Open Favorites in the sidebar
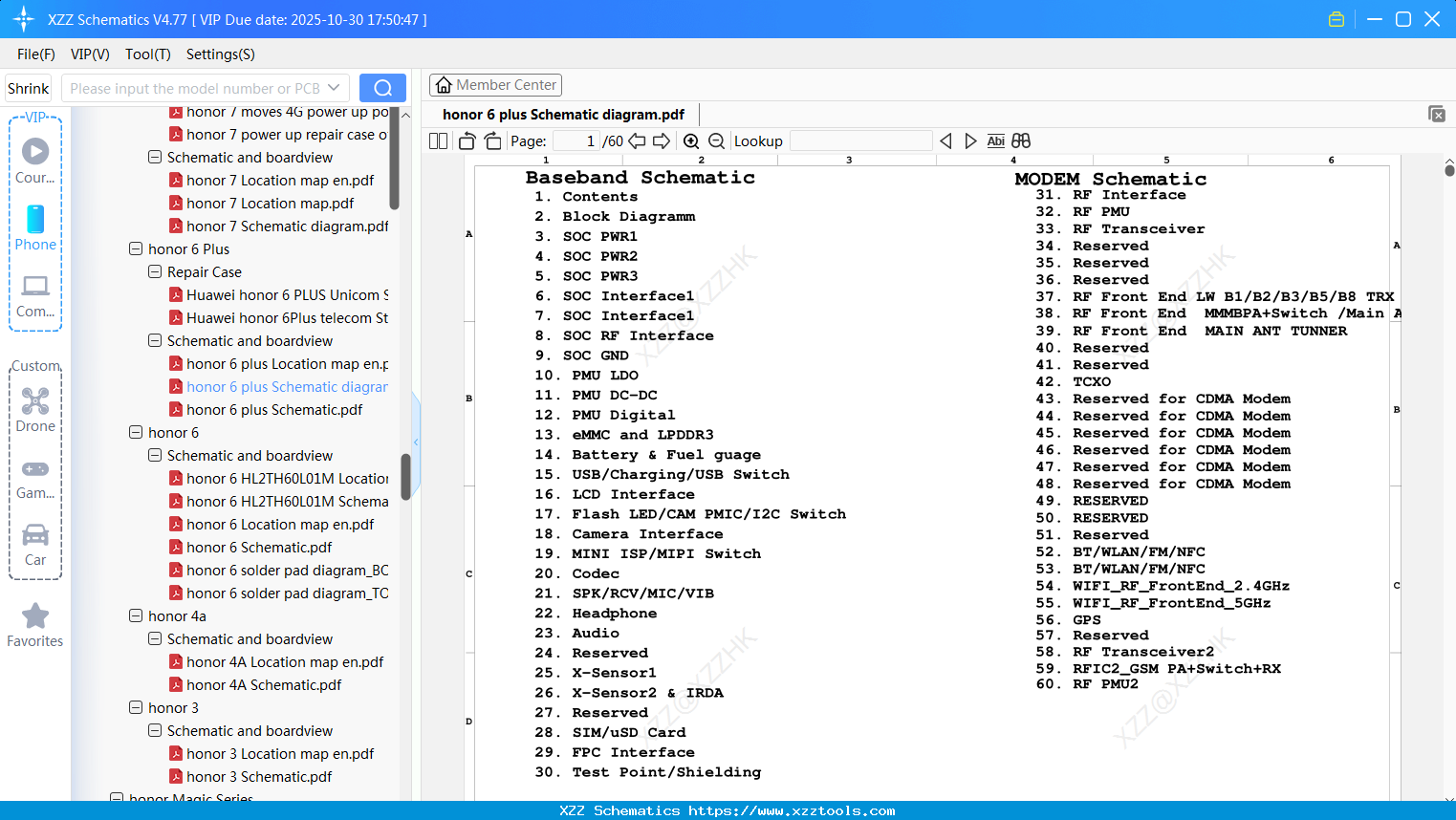The height and width of the screenshot is (820, 1456). click(35, 626)
